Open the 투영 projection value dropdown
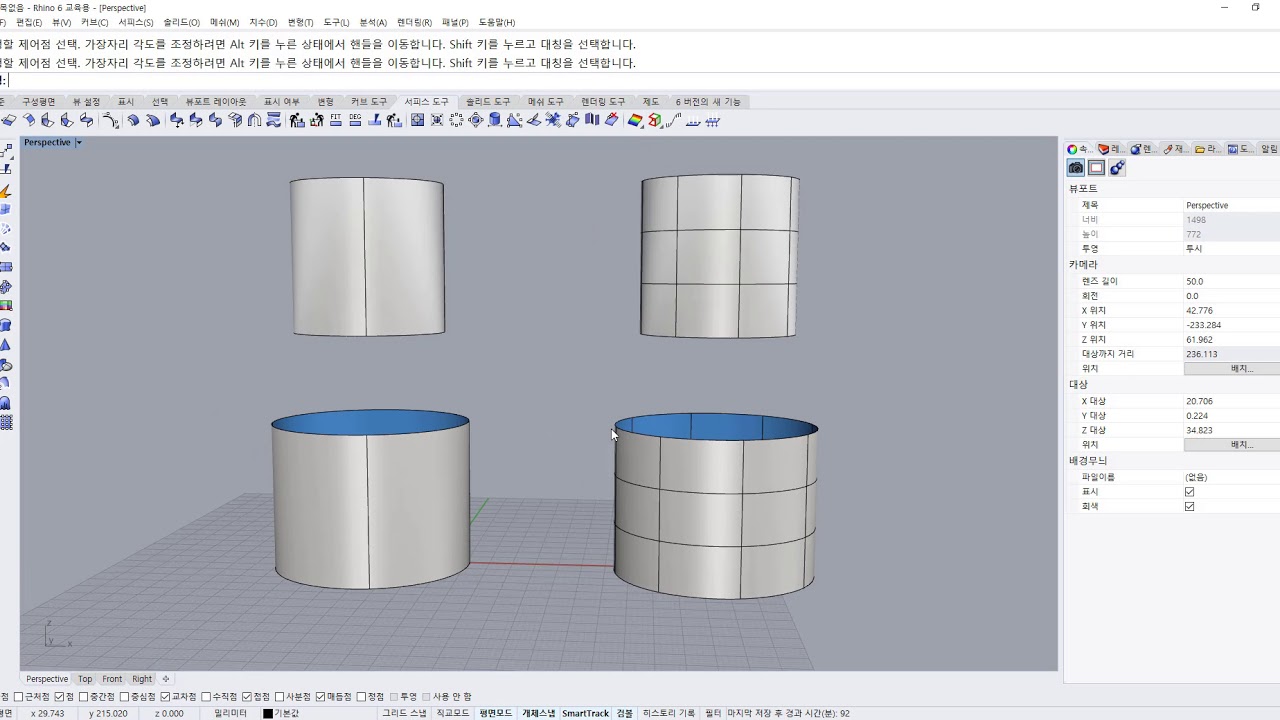Image resolution: width=1280 pixels, height=720 pixels. [x=1231, y=249]
